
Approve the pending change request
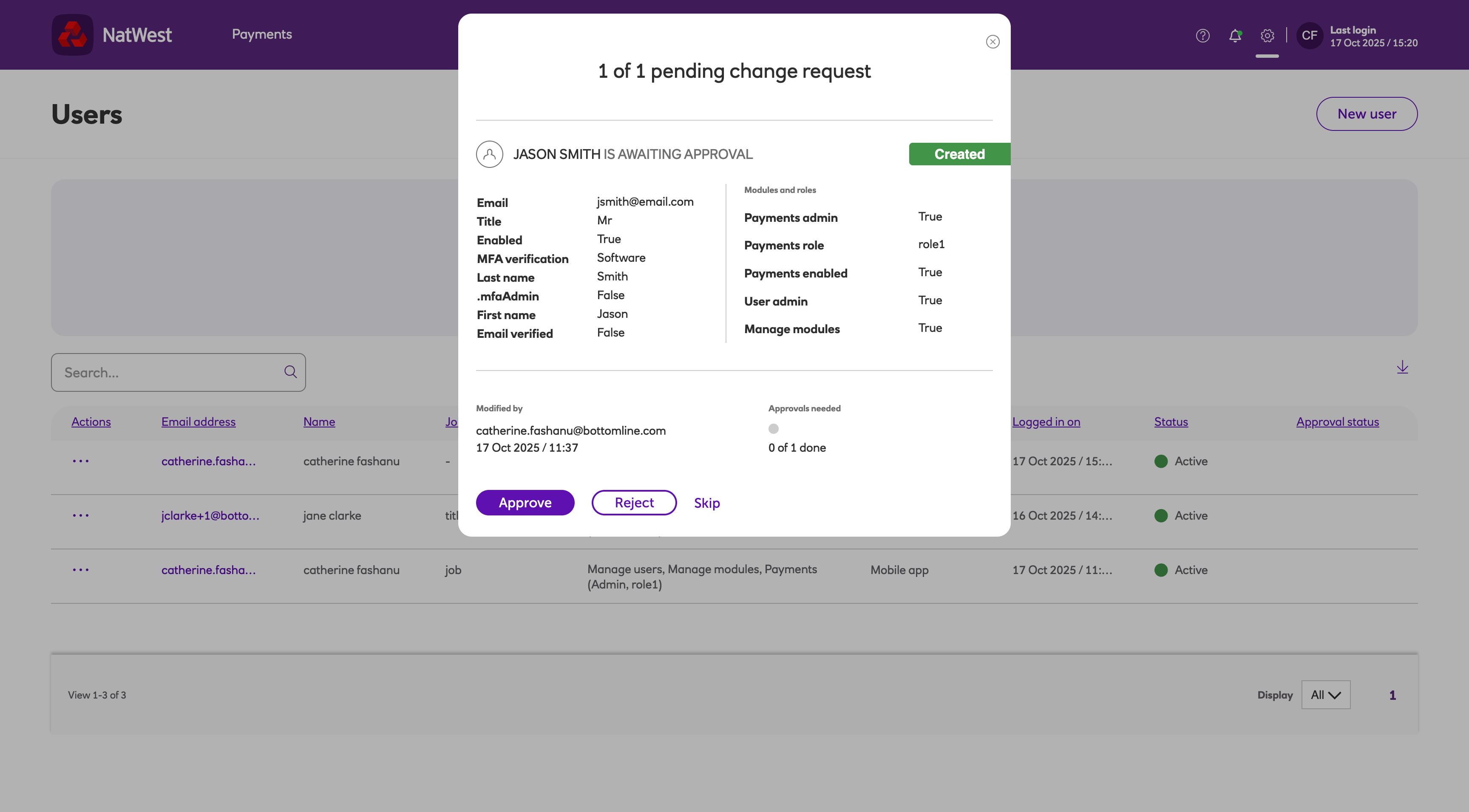[x=525, y=502]
